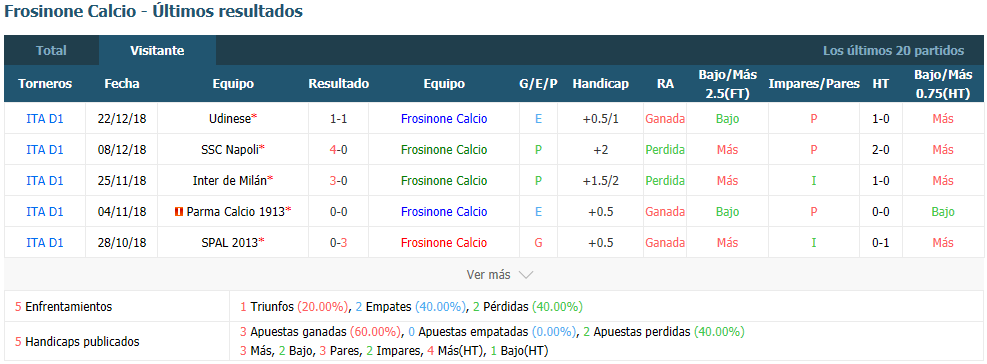Click the Los últimos 20 partidos label
Screen dimensions: 987x364
(893, 51)
